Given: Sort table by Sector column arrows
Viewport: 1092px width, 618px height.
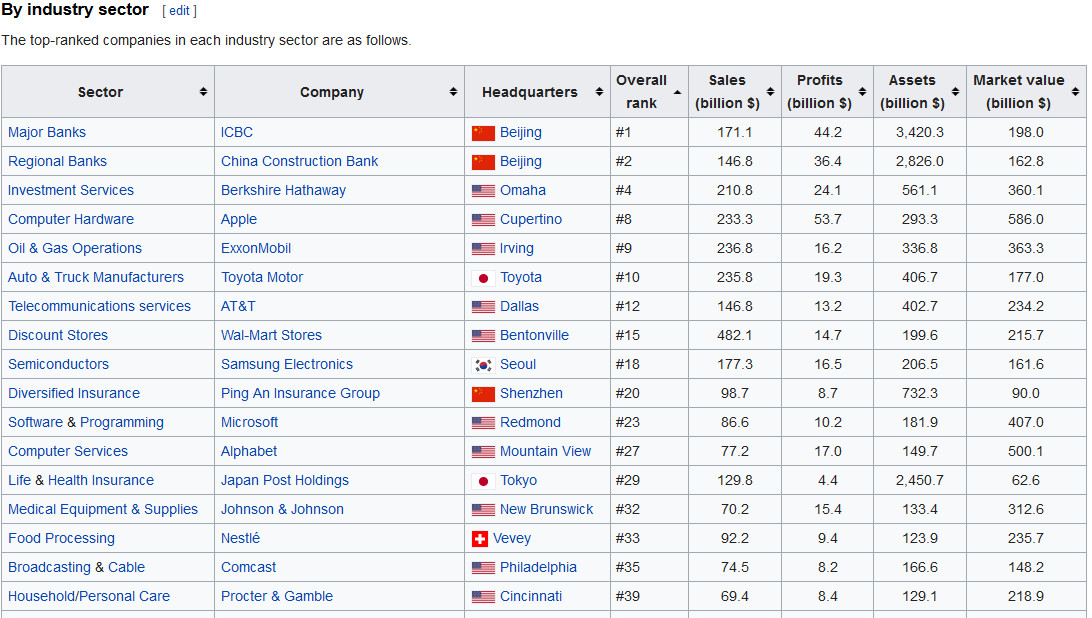Looking at the screenshot, I should point(203,92).
